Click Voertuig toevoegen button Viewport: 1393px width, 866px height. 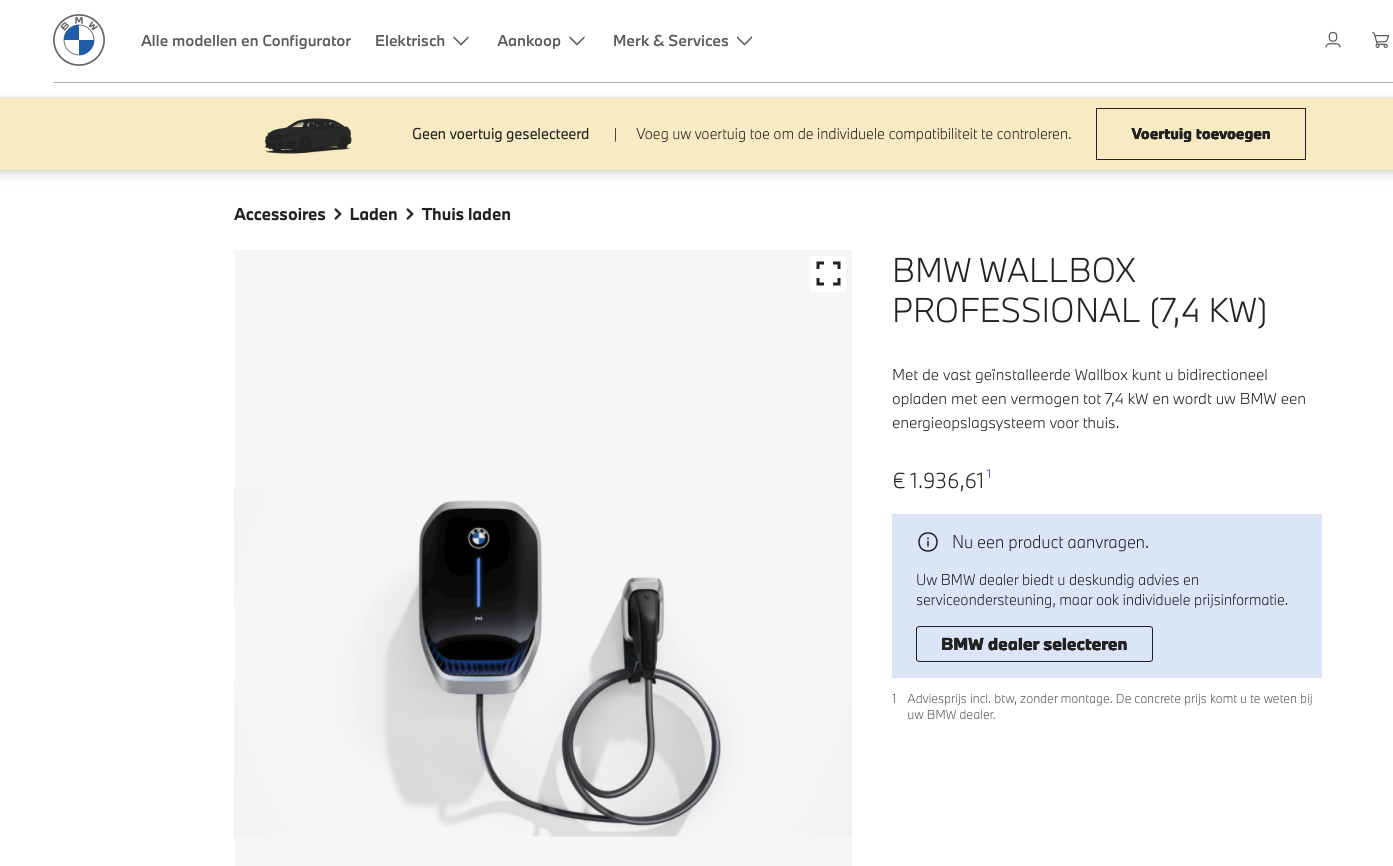pos(1201,134)
